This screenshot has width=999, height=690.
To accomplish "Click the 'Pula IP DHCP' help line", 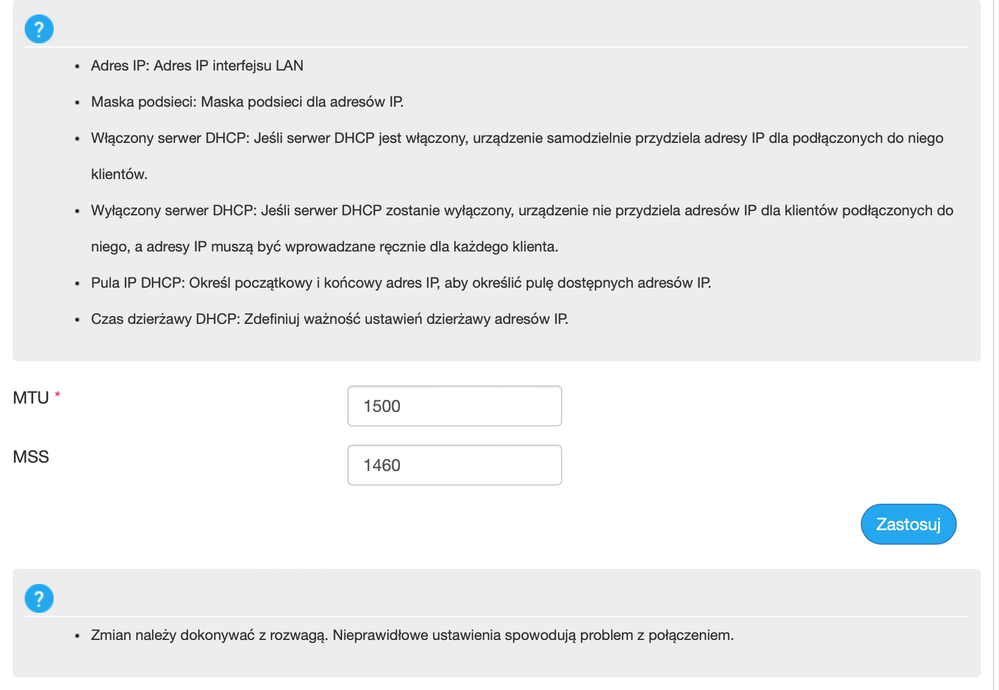I will click(401, 283).
